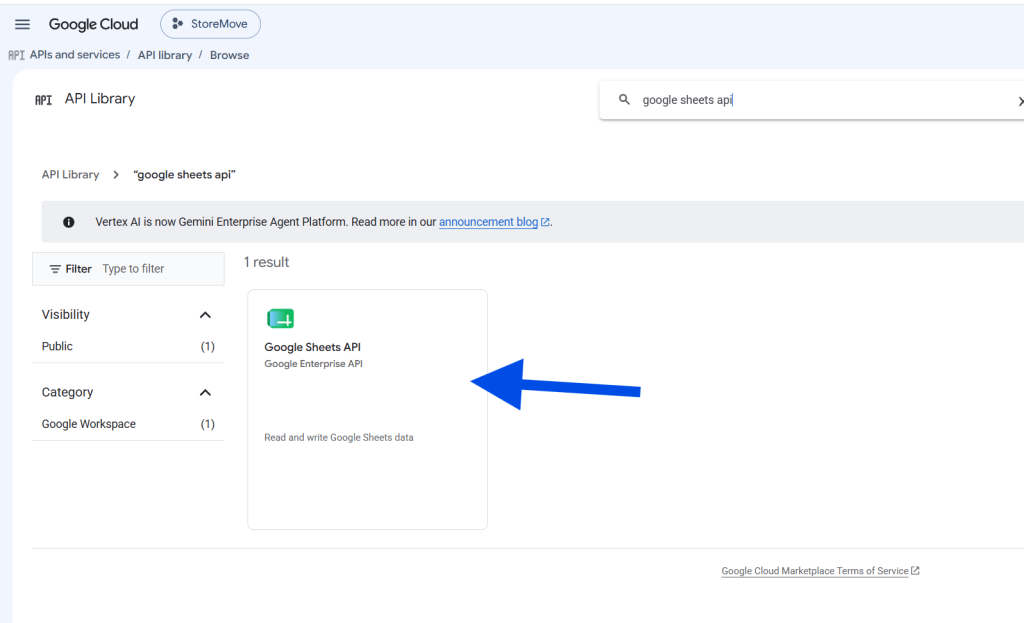
Task: Click the 1 result count text
Action: pyautogui.click(x=266, y=262)
